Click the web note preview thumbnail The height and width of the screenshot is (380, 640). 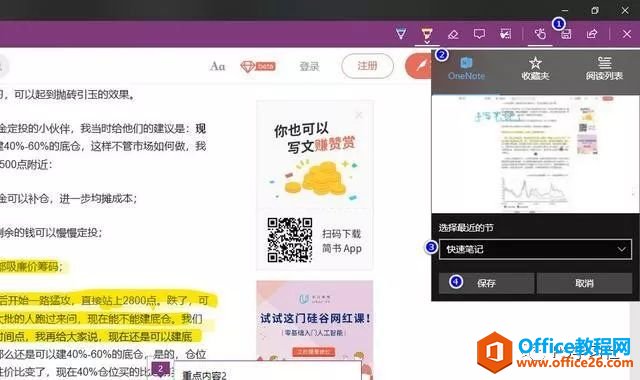(x=535, y=154)
